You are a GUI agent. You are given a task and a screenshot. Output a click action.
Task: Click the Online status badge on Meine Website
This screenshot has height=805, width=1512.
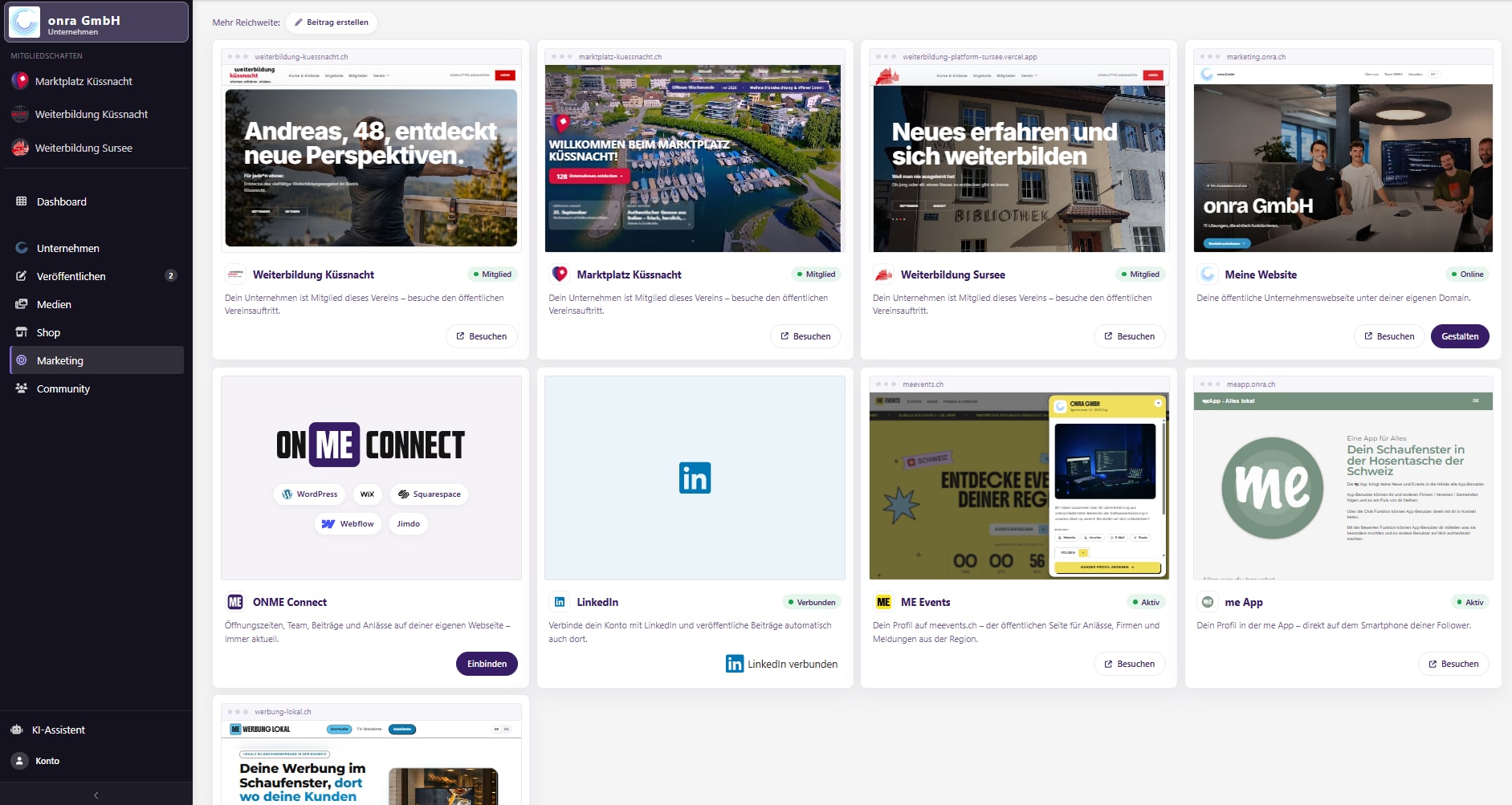tap(1467, 274)
